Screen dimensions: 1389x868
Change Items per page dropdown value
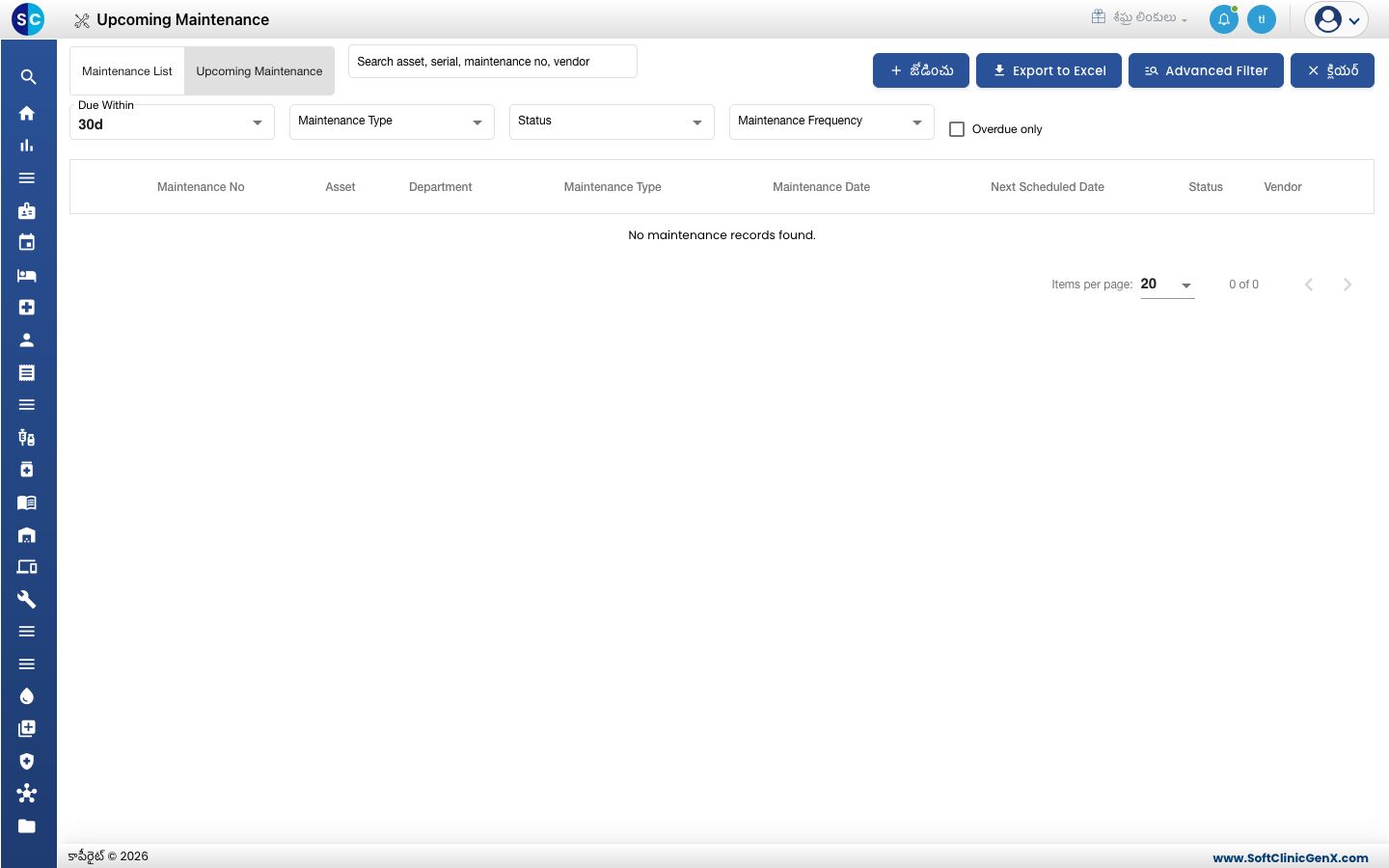click(1167, 285)
